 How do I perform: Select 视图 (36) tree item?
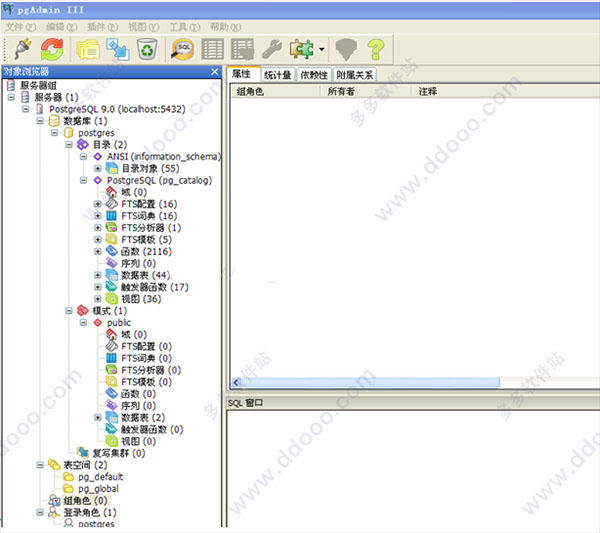[x=141, y=299]
